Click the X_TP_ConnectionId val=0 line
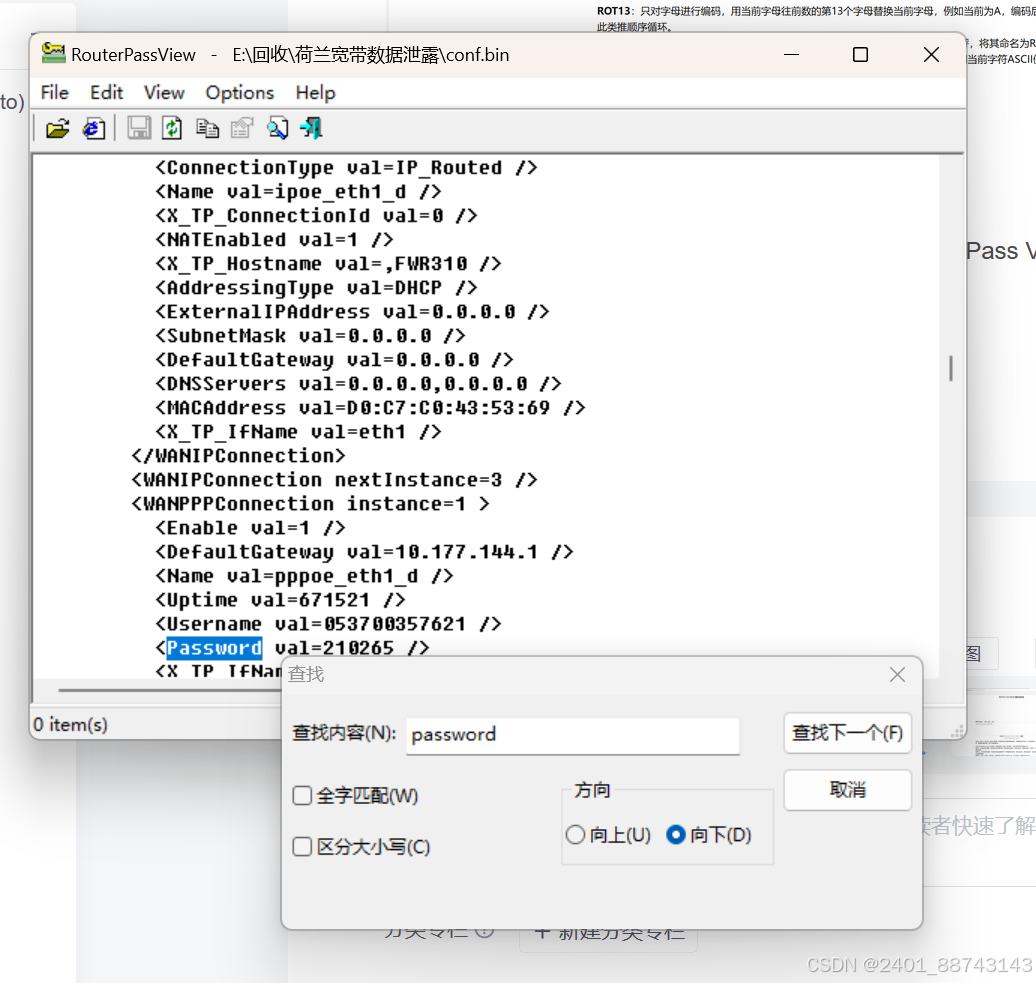 316,215
